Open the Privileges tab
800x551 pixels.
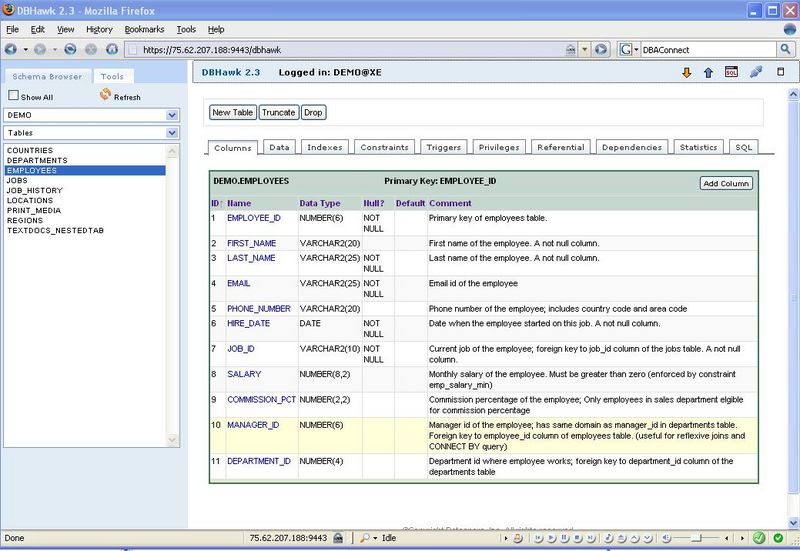pos(499,147)
